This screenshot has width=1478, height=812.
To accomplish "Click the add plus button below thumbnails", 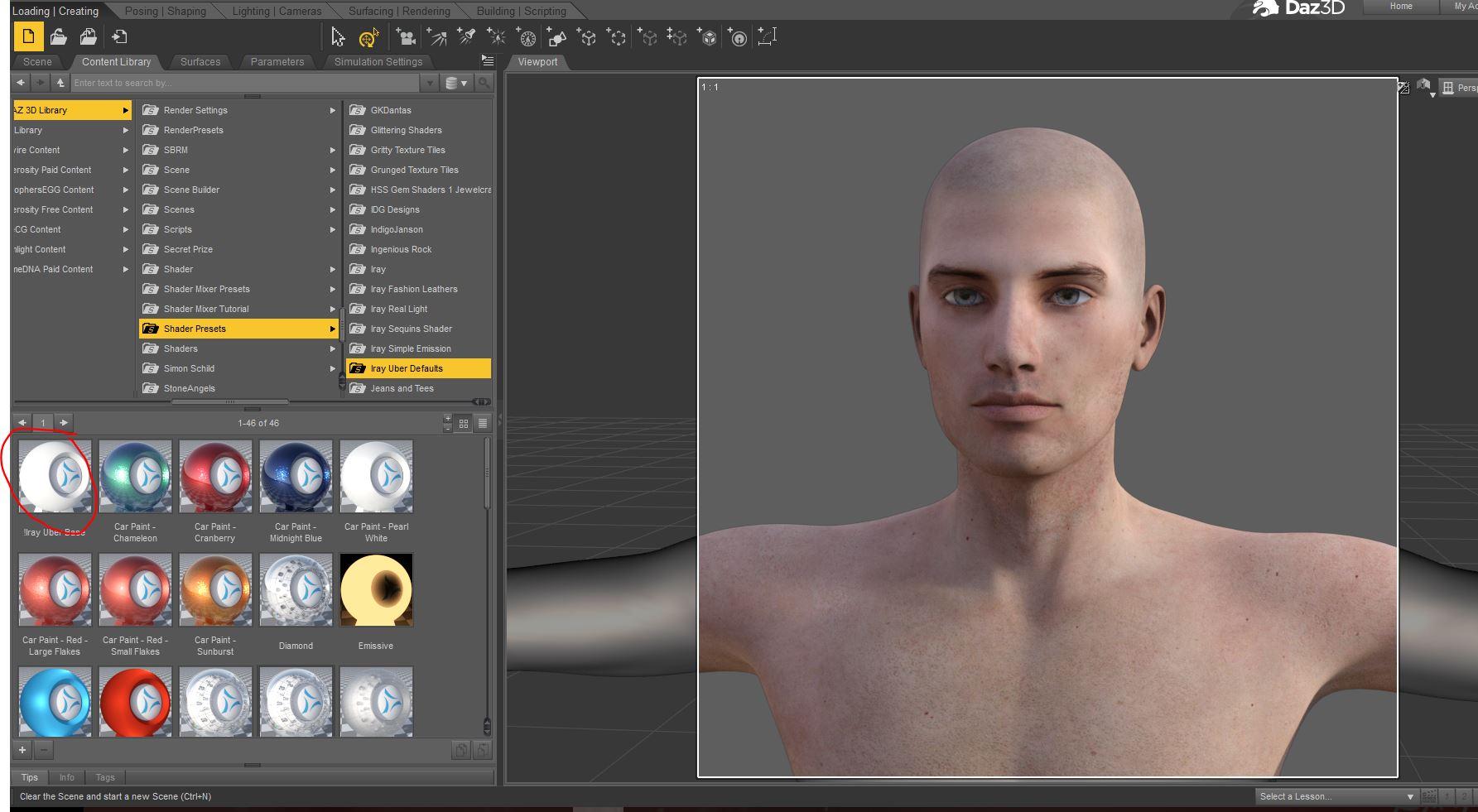I will point(22,750).
